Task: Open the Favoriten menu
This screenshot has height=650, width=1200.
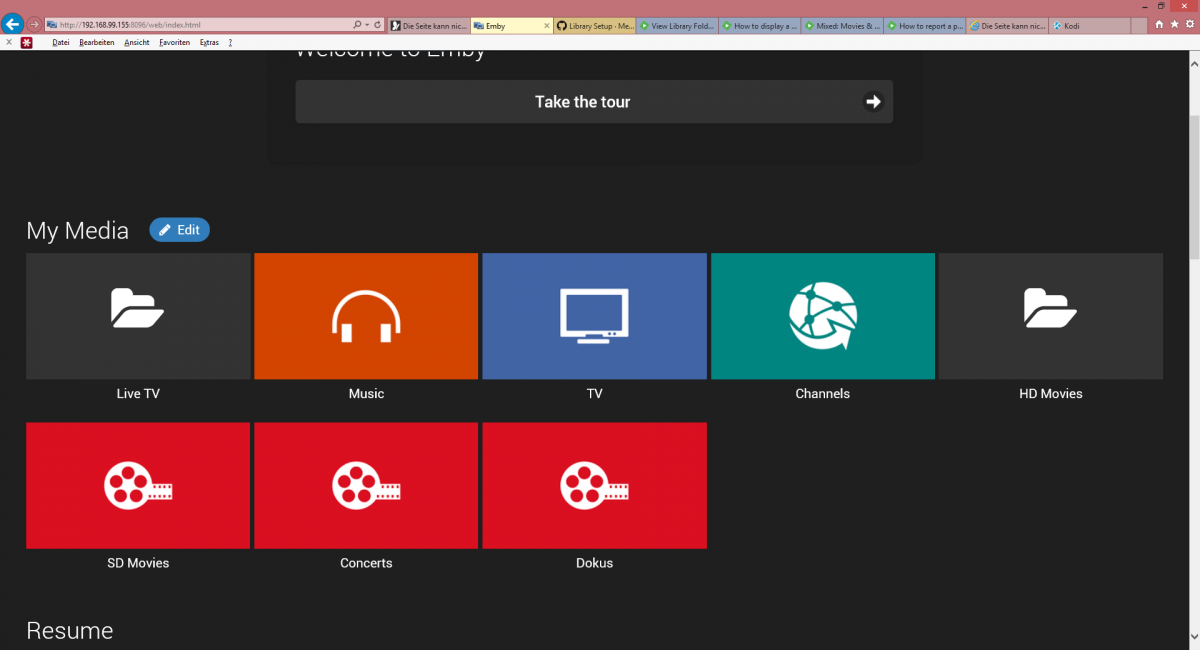Action: click(x=174, y=43)
